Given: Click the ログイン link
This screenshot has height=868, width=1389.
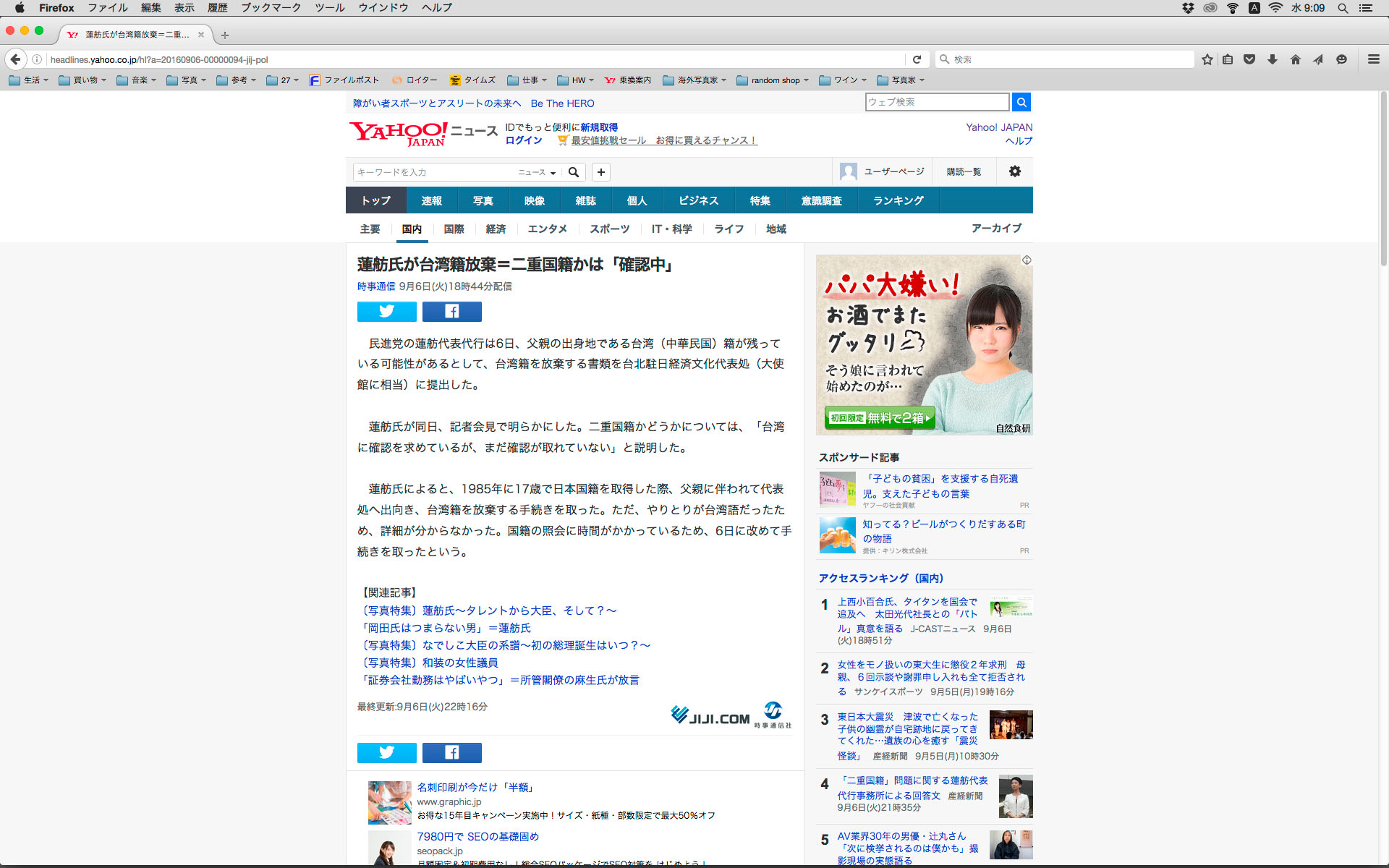Looking at the screenshot, I should (x=523, y=140).
